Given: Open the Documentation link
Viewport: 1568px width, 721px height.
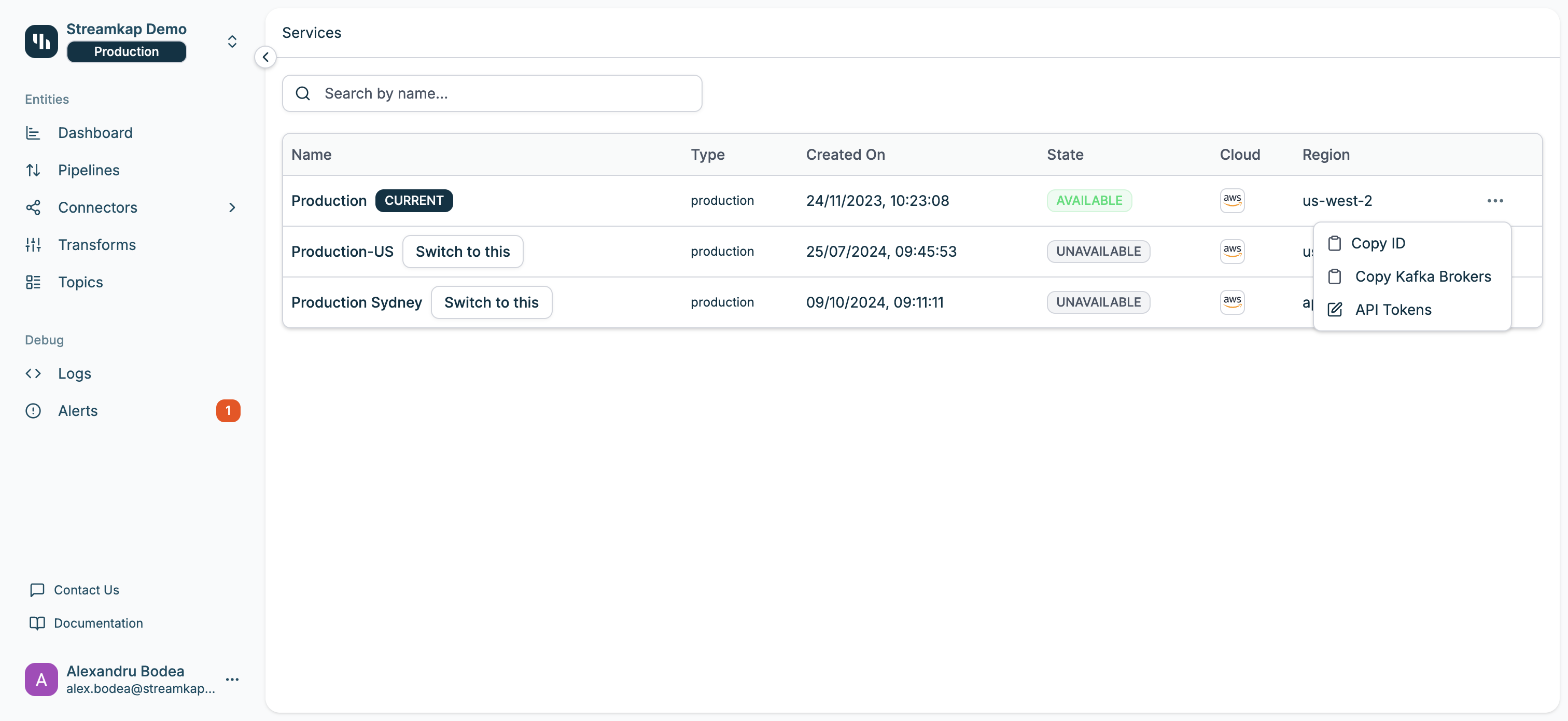Looking at the screenshot, I should click(98, 623).
